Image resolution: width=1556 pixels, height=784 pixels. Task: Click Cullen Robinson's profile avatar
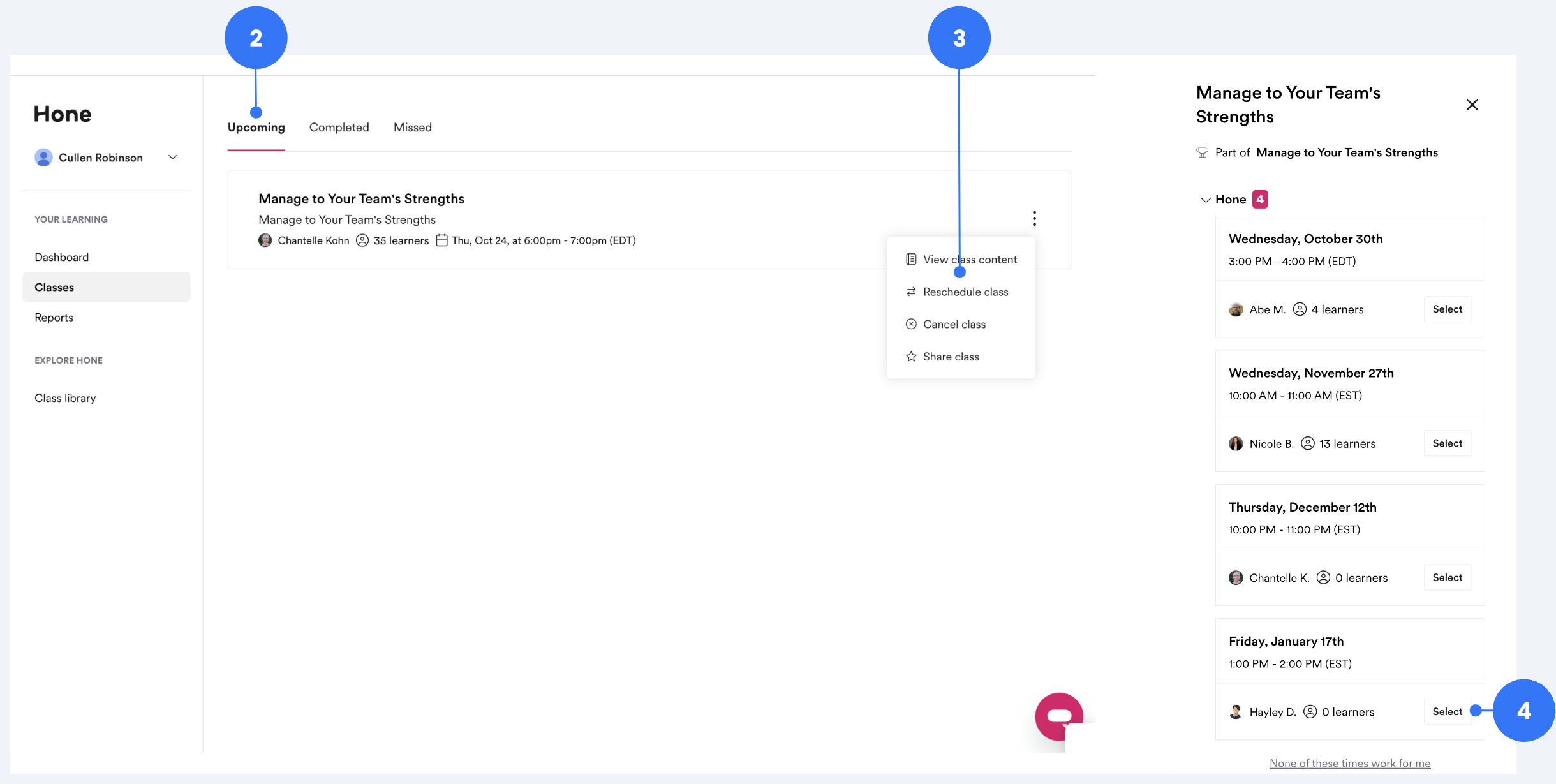click(43, 158)
